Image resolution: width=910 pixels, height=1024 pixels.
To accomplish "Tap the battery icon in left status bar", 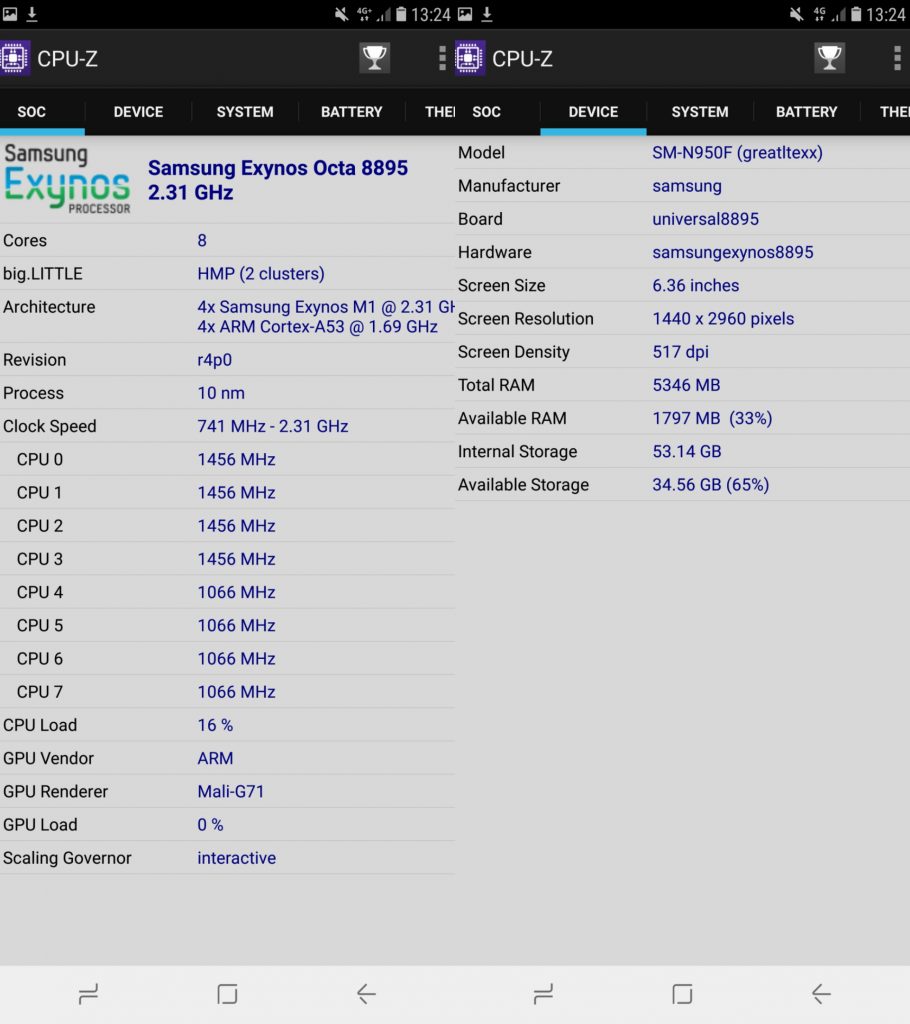I will (401, 14).
